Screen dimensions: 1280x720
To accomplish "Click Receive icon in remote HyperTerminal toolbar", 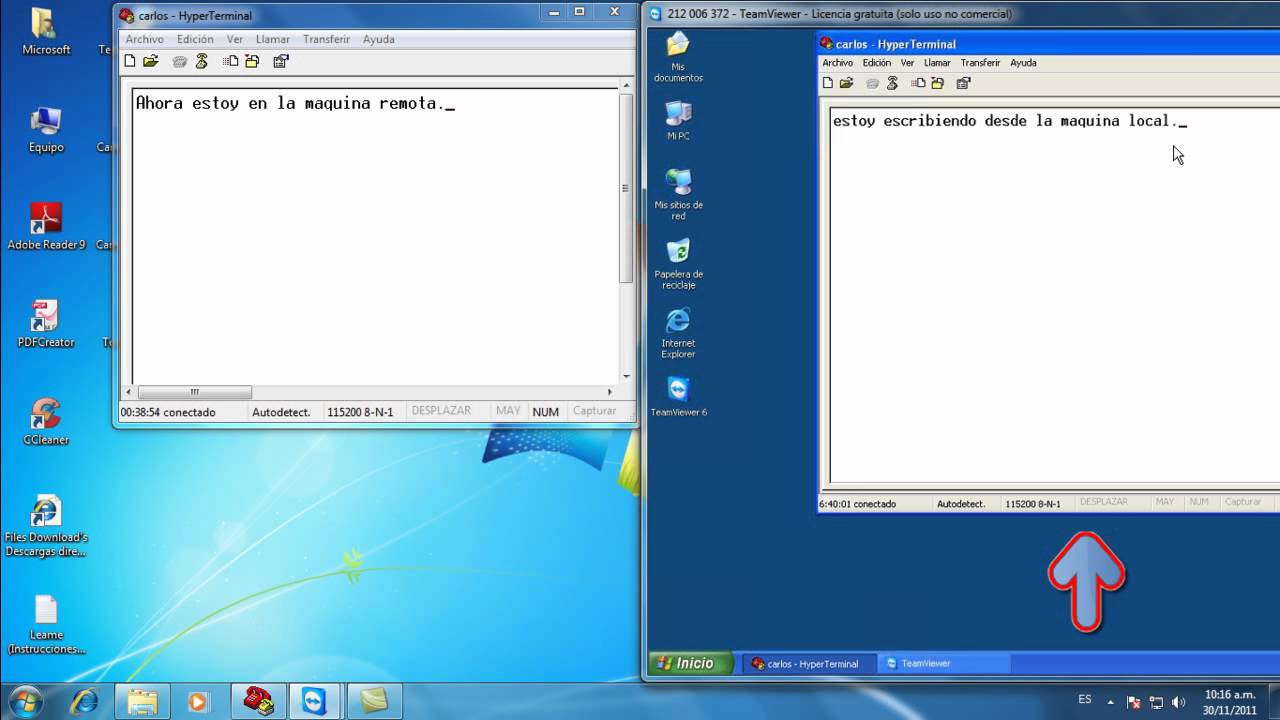I will (937, 83).
